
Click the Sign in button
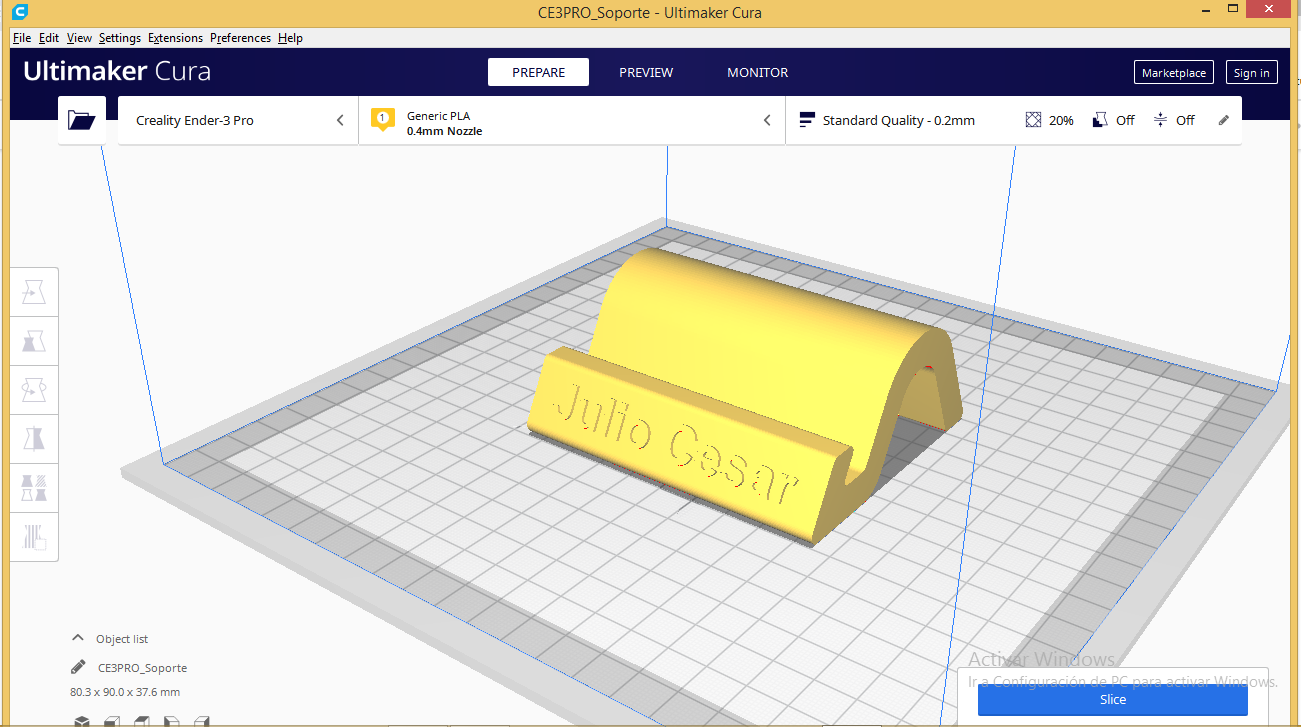click(1251, 73)
